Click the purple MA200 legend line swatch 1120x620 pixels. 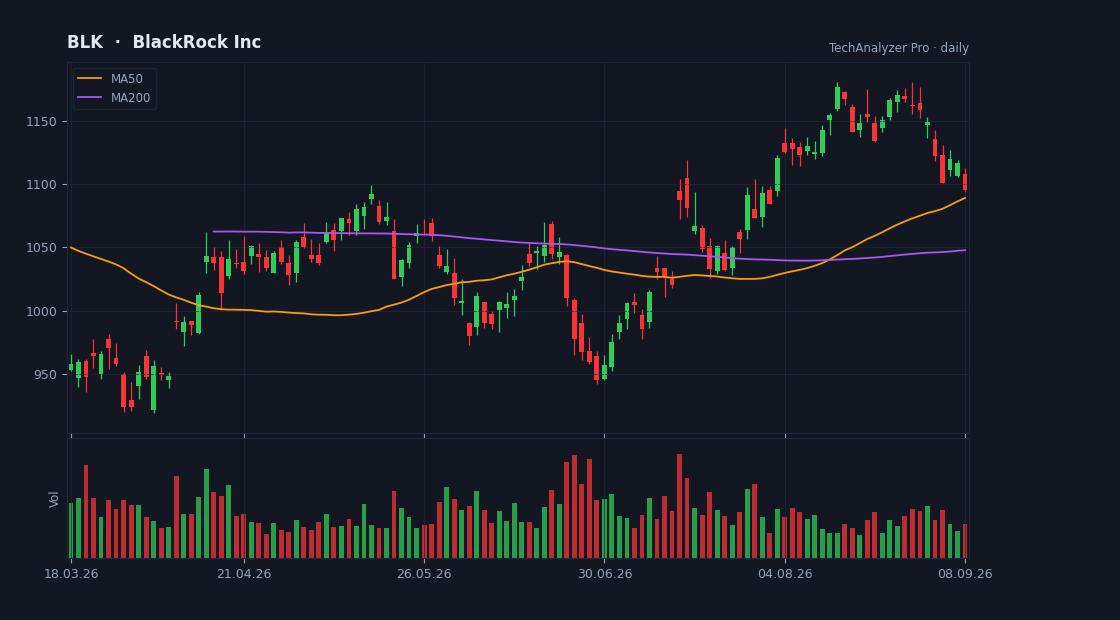tap(89, 98)
